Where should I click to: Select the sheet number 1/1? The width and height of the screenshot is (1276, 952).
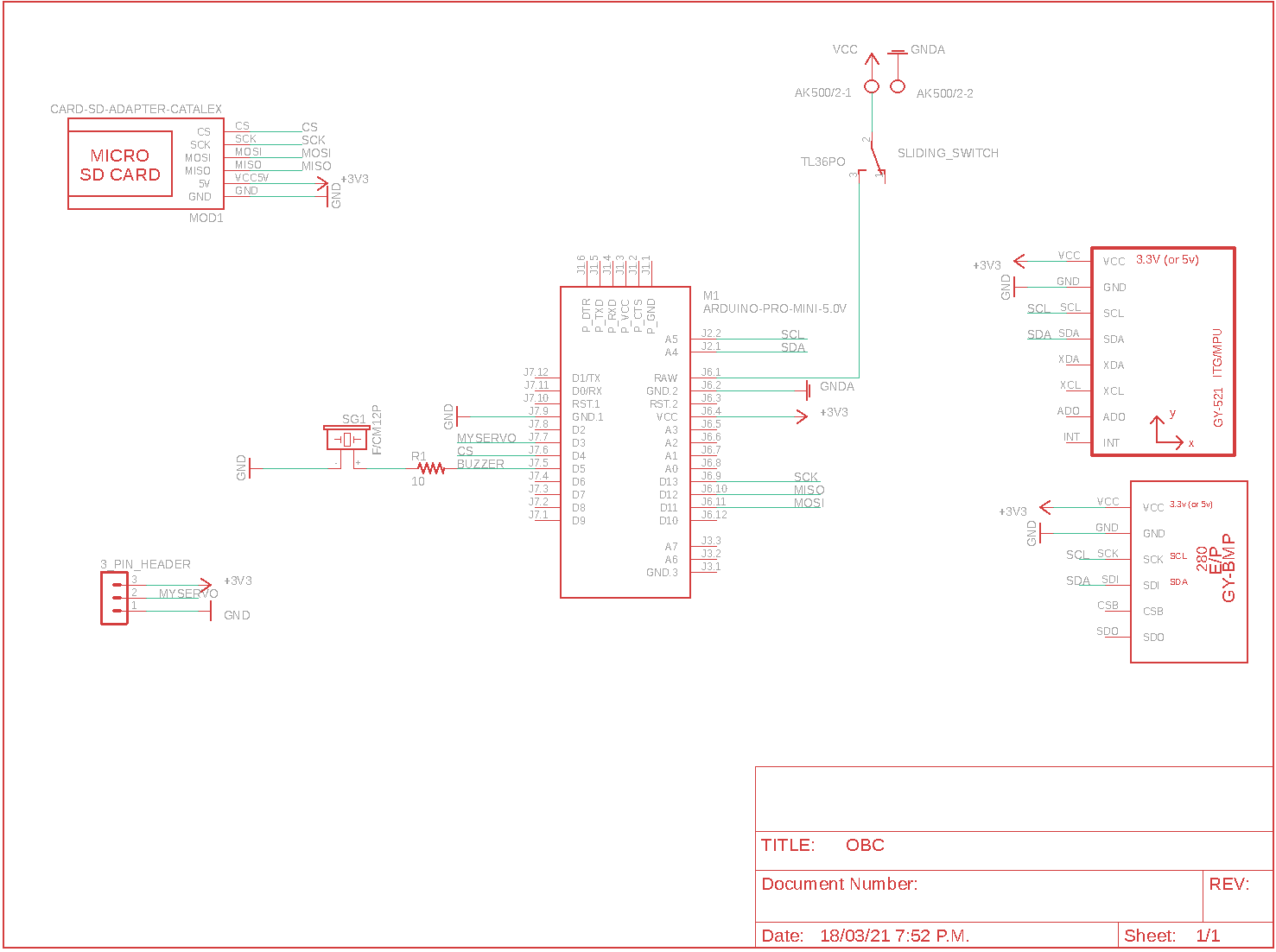pyautogui.click(x=1208, y=936)
